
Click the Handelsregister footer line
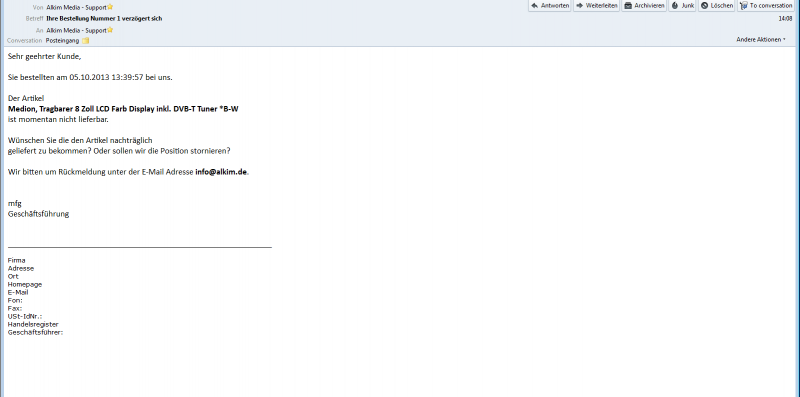[33, 324]
